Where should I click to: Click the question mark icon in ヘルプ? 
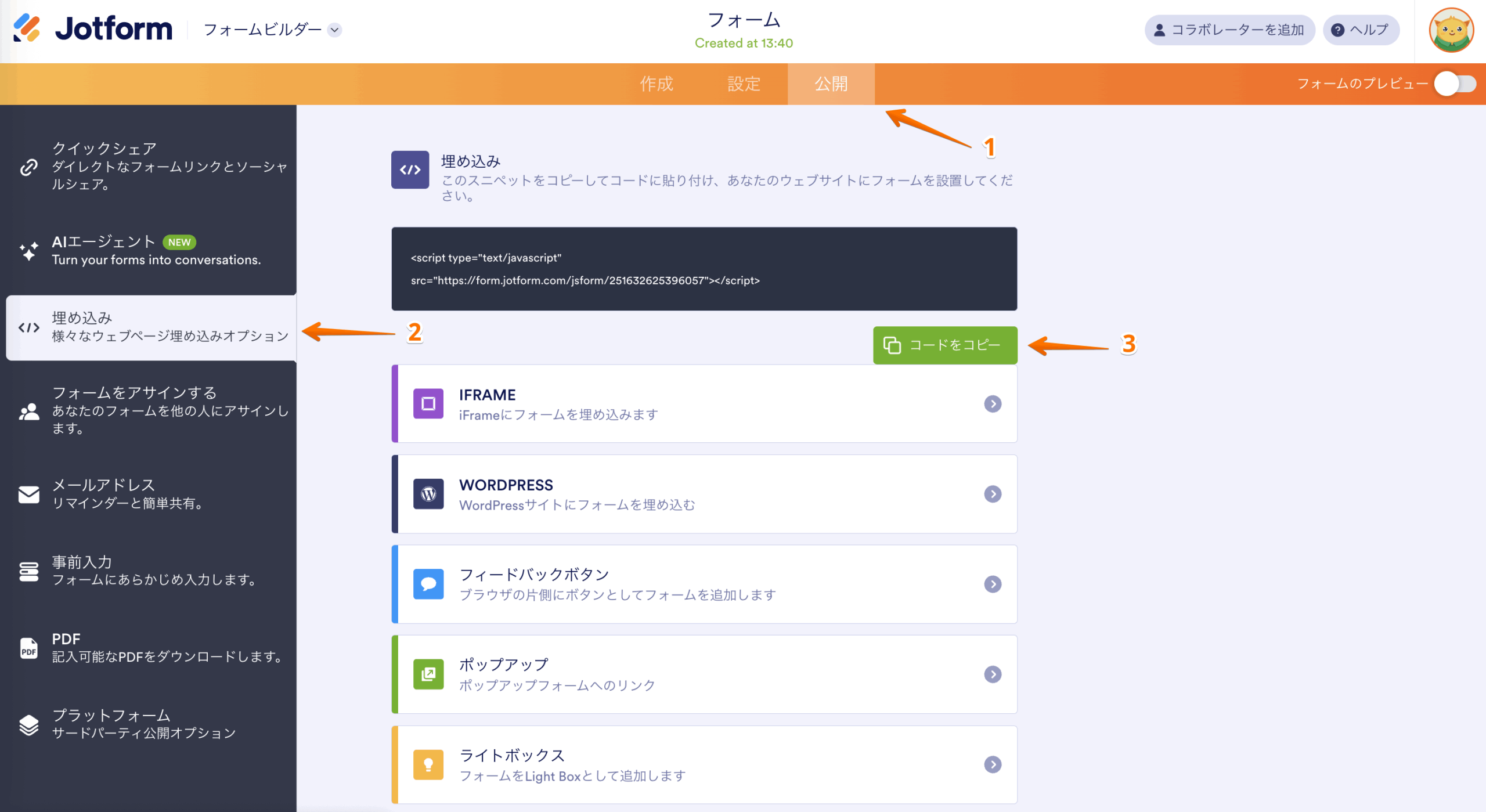pyautogui.click(x=1337, y=30)
